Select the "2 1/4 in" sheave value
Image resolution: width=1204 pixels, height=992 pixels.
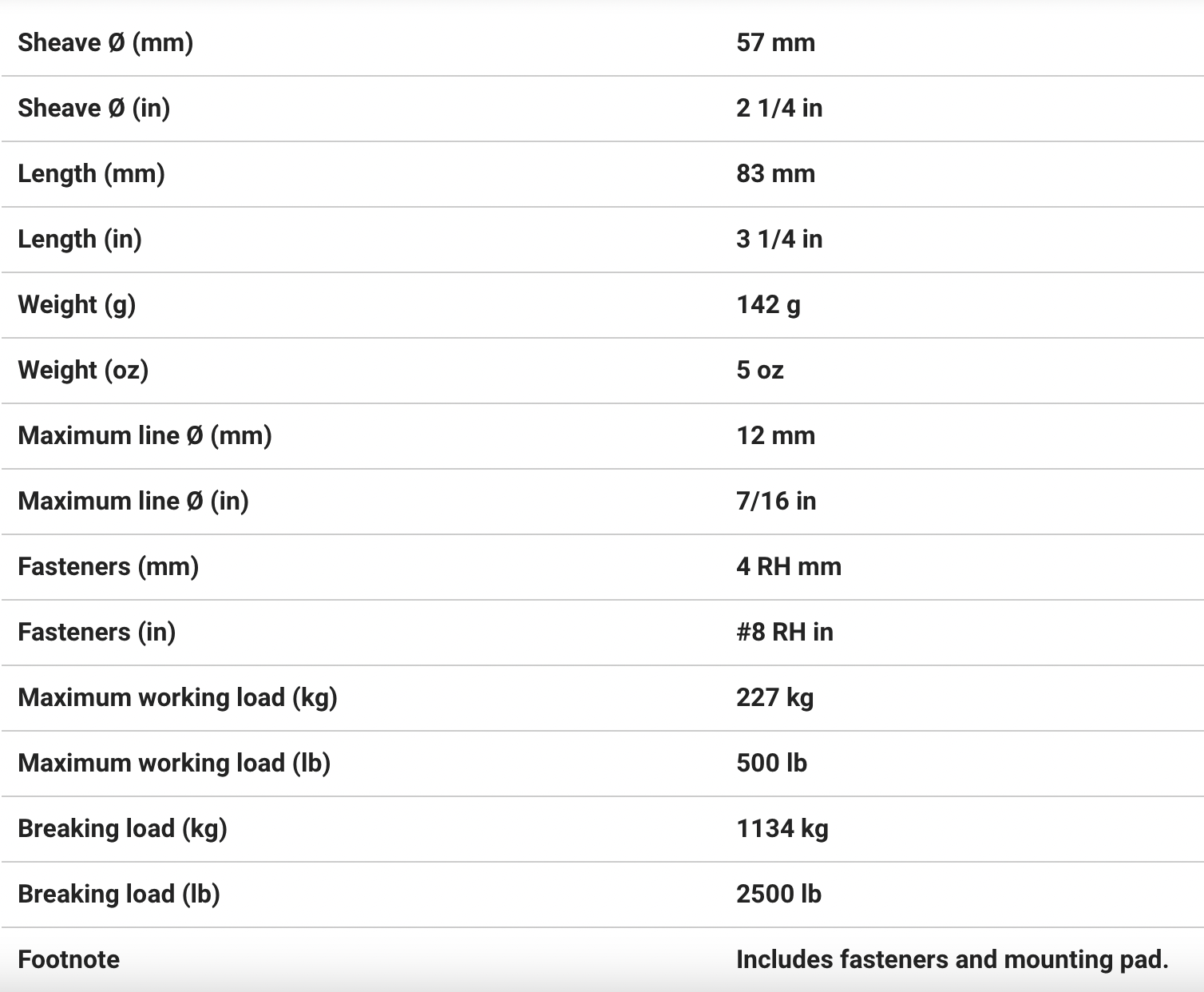pyautogui.click(x=779, y=108)
